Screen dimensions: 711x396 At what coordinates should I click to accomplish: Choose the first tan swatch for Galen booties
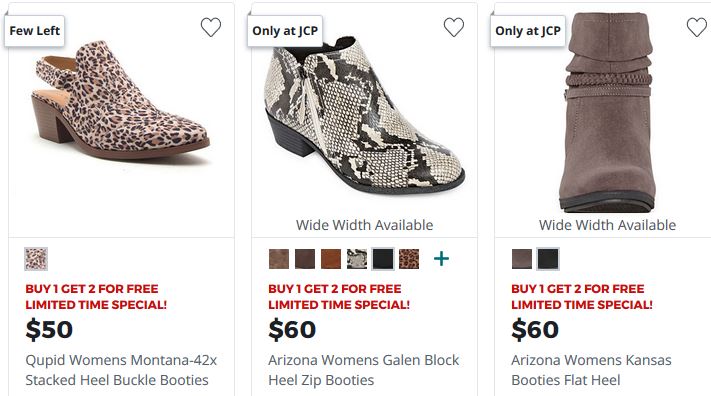(x=279, y=259)
